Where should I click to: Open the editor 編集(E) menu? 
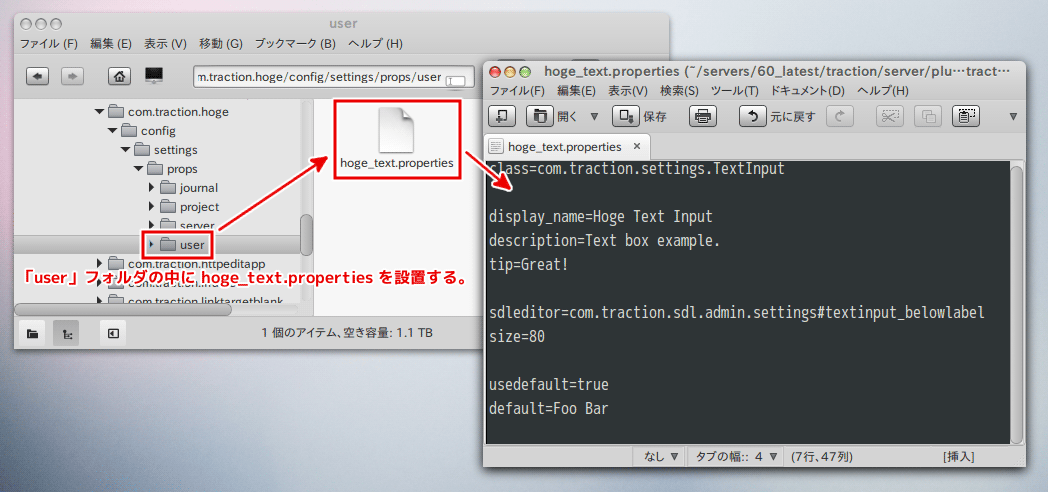pos(577,90)
